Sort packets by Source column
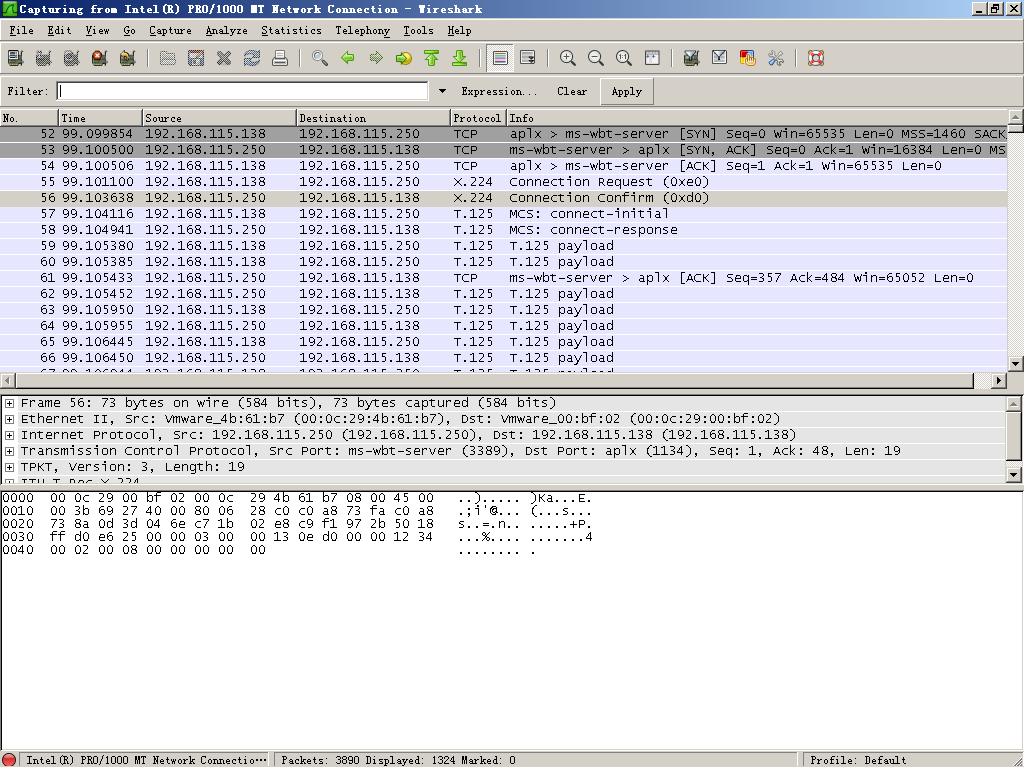1024x768 pixels. pyautogui.click(x=219, y=118)
